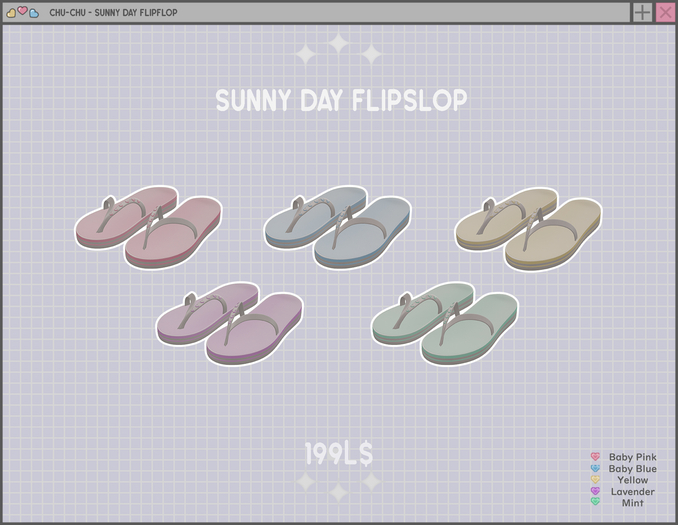Click the 'Sunny Day Flipslop' heading
This screenshot has height=525, width=678.
tap(342, 100)
